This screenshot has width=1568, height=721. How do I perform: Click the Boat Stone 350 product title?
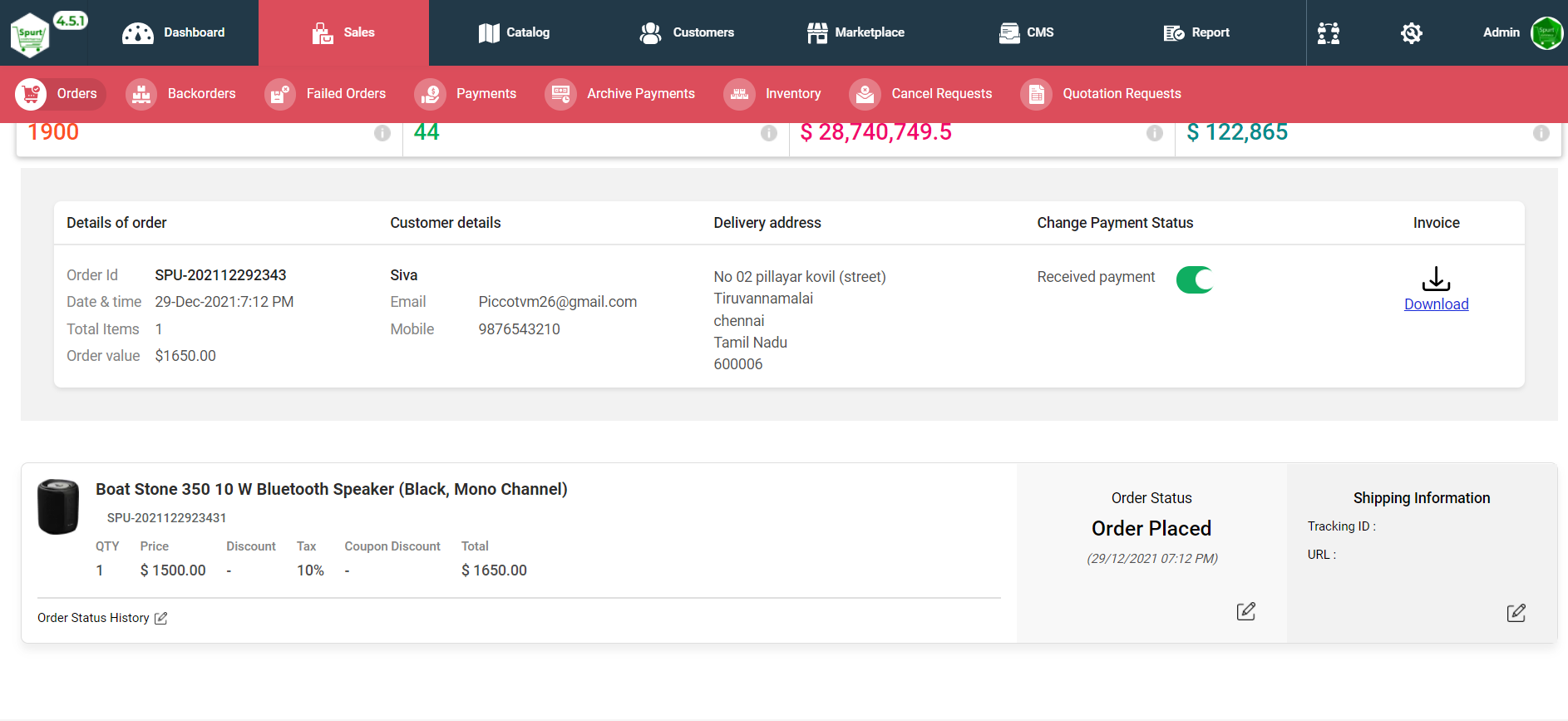(332, 489)
